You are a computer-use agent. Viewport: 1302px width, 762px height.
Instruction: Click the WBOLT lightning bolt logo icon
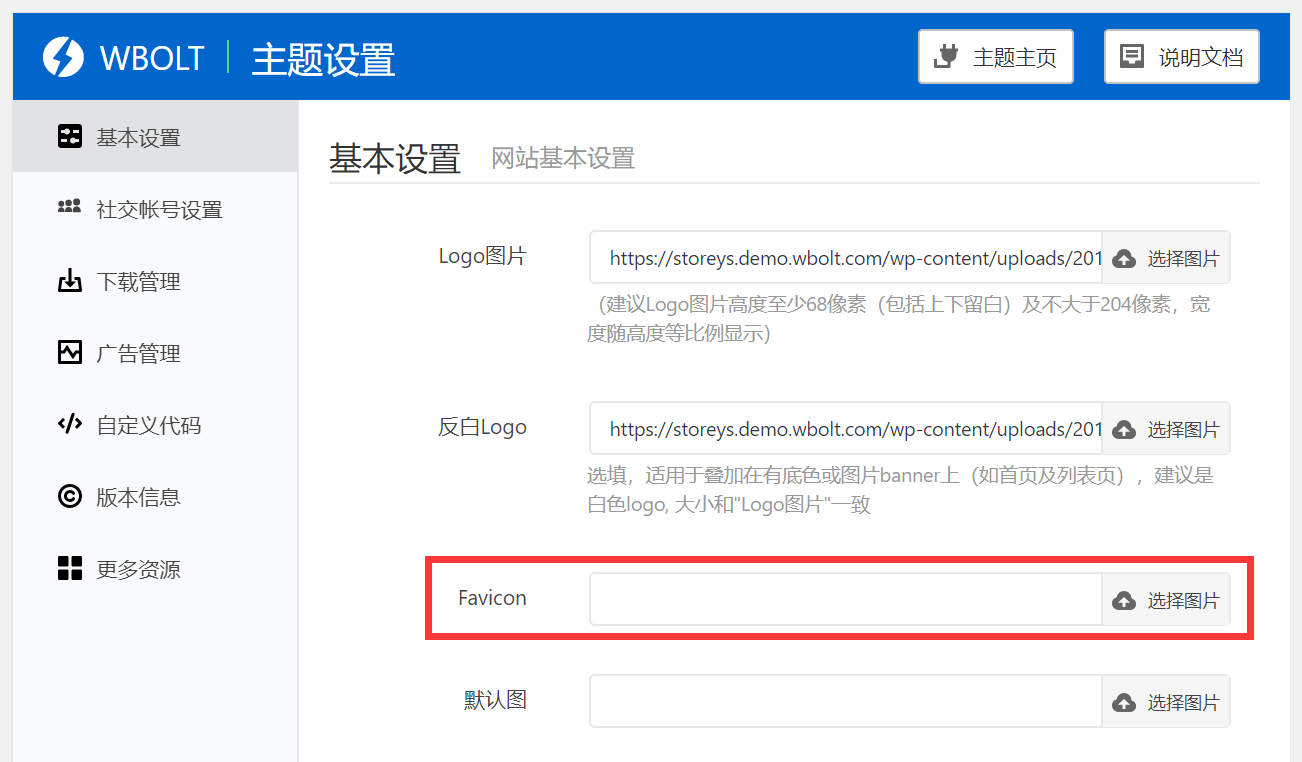pos(62,57)
